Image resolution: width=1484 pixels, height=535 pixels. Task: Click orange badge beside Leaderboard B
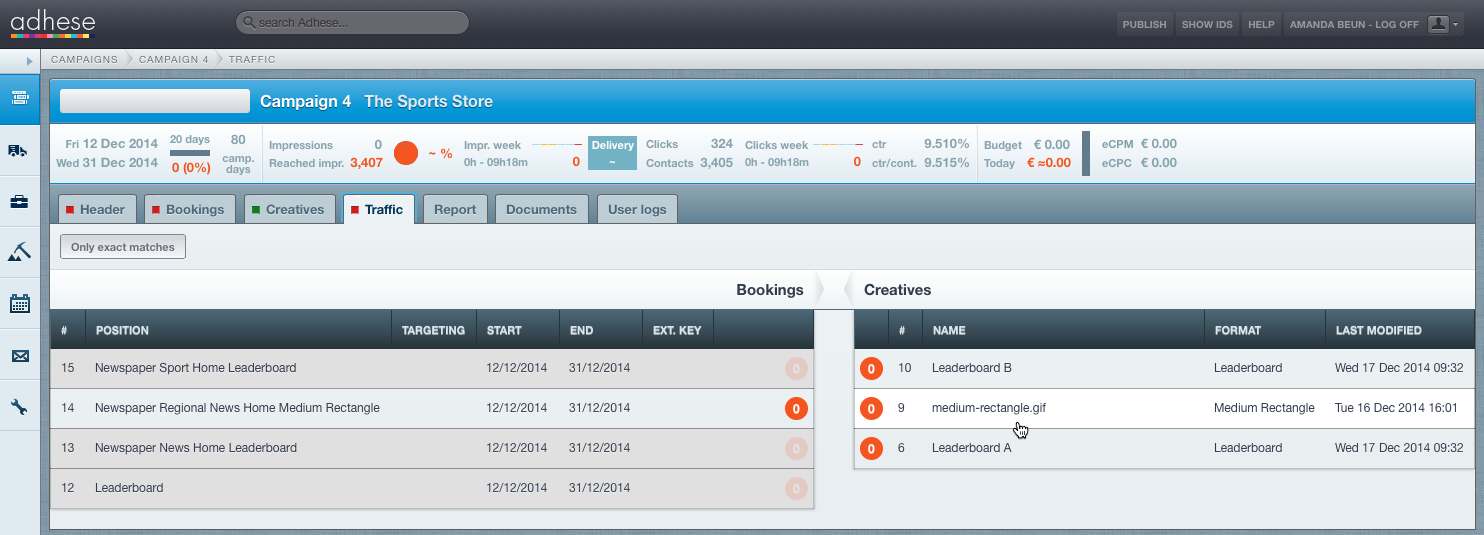pos(871,369)
